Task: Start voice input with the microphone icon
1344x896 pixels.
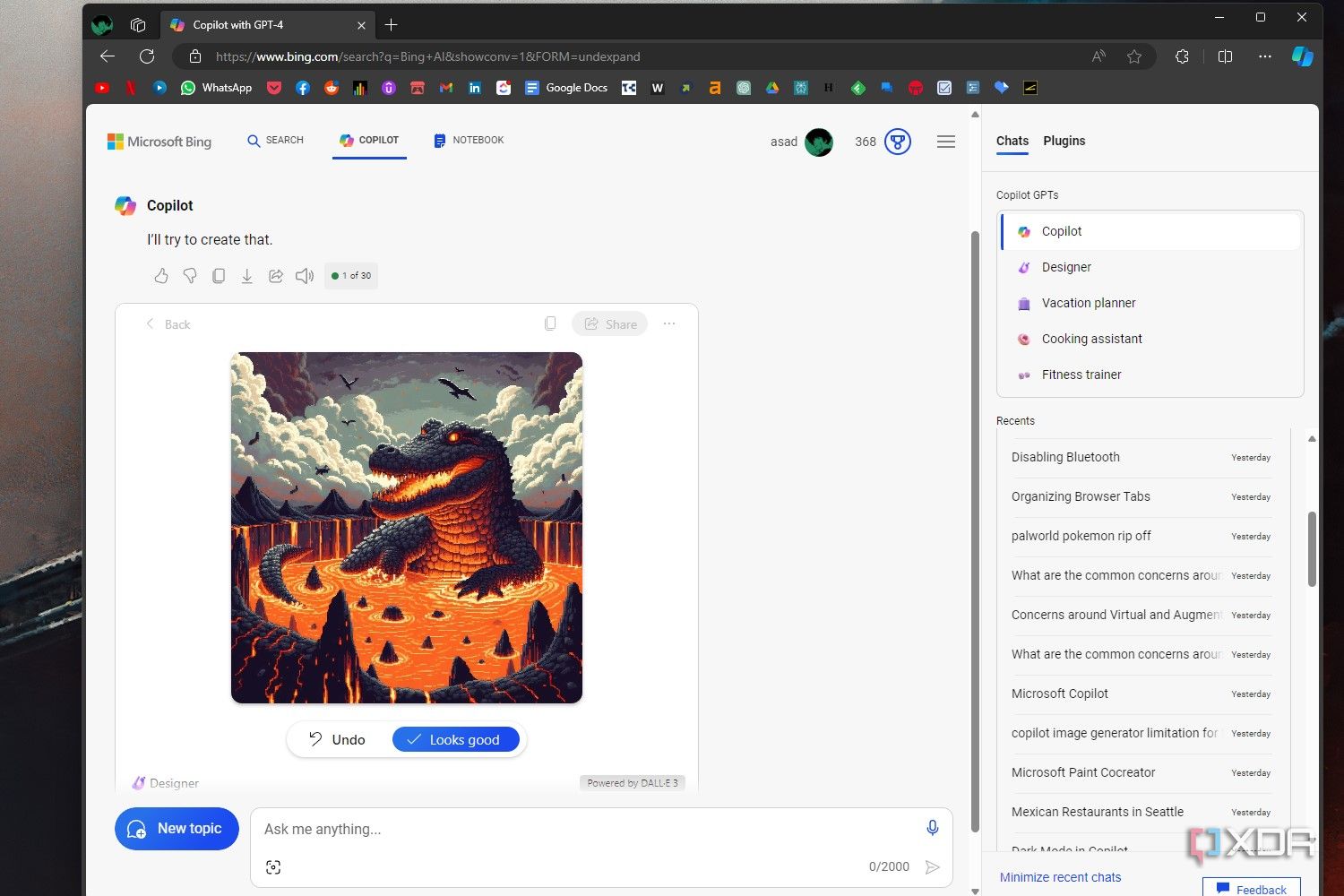Action: click(932, 828)
